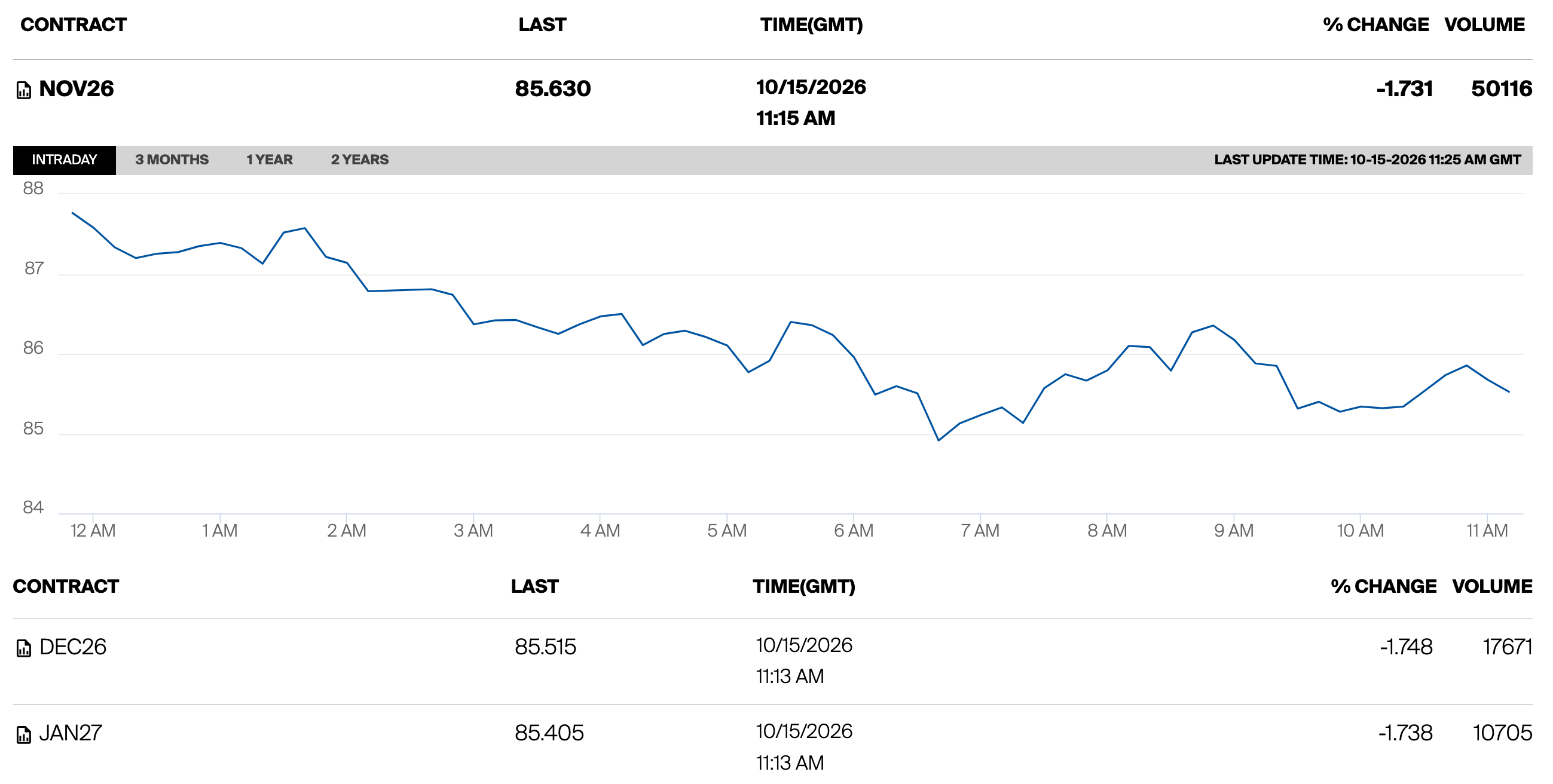Click JAN27 volume 10705
Image resolution: width=1553 pixels, height=784 pixels.
click(1502, 733)
